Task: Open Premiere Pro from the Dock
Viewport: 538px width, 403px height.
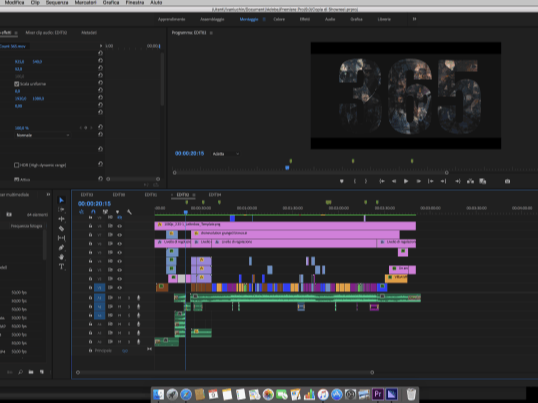Action: tap(378, 394)
